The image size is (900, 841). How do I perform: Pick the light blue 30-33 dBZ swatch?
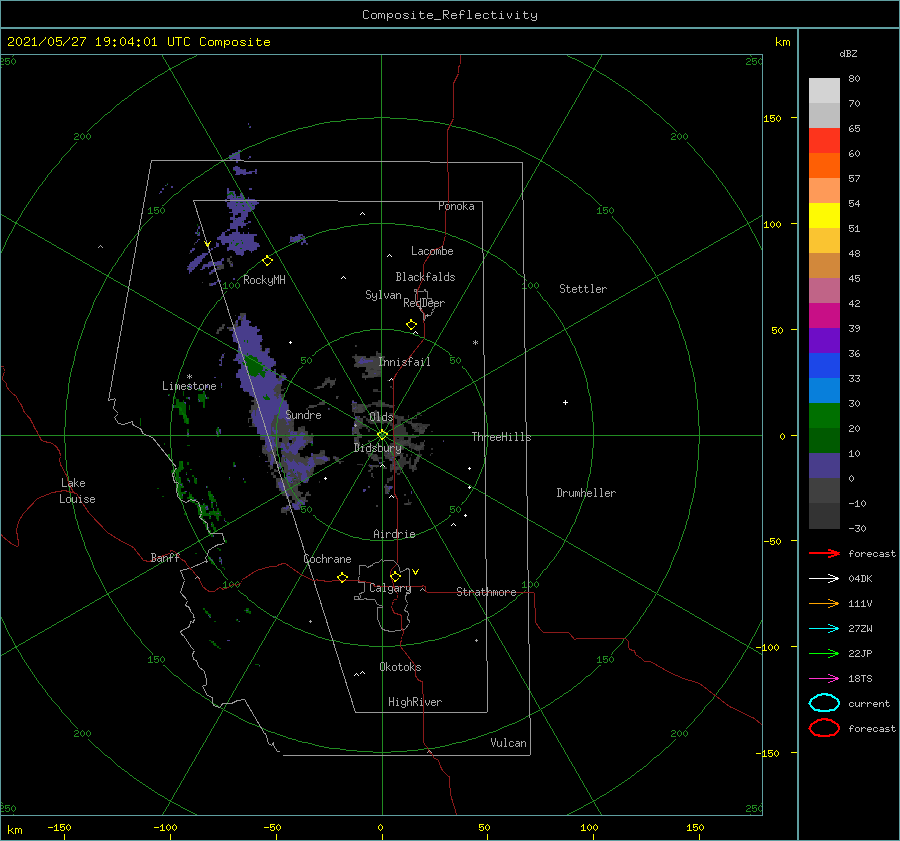pos(824,391)
